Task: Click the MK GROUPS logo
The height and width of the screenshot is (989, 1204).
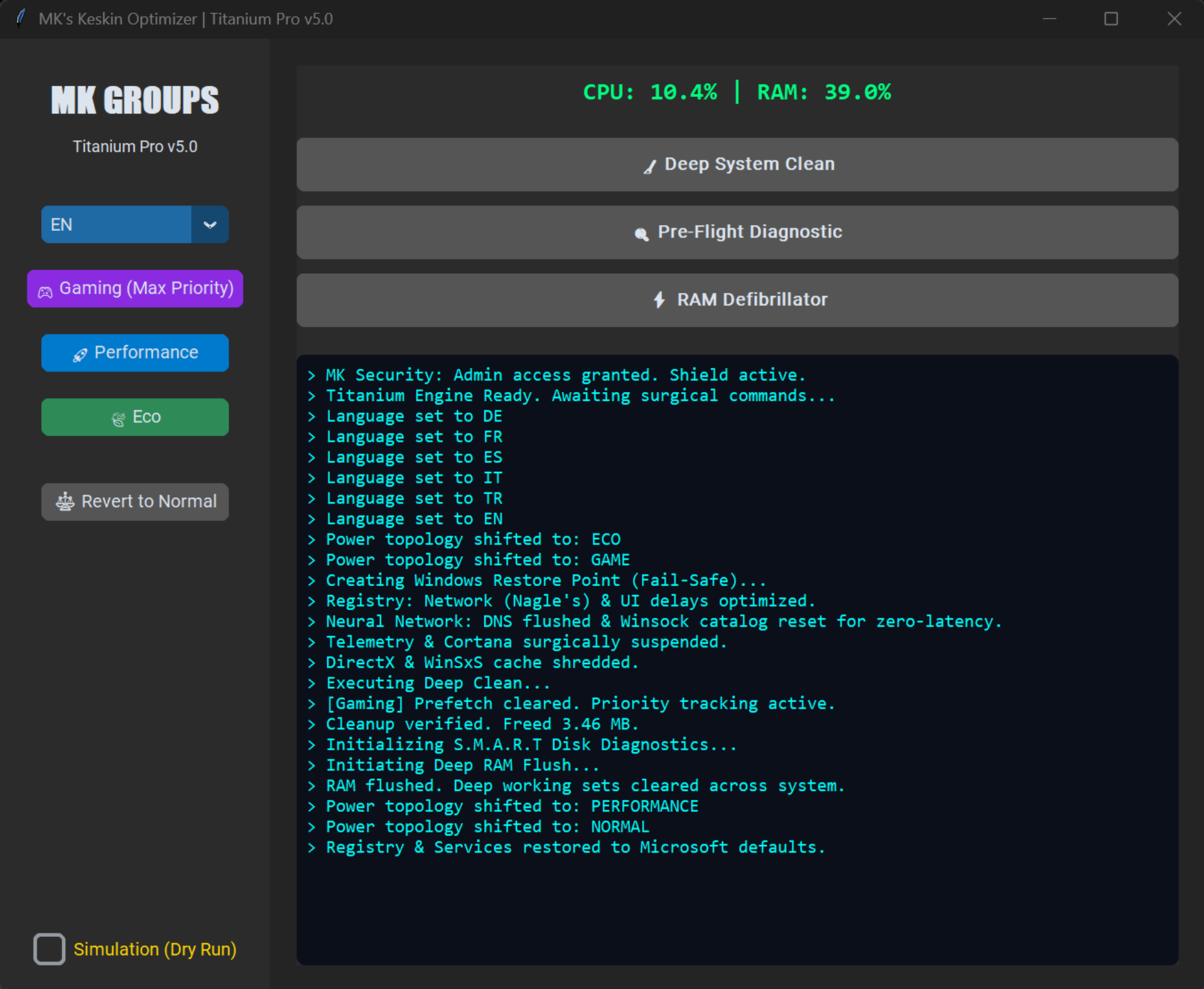Action: [135, 100]
